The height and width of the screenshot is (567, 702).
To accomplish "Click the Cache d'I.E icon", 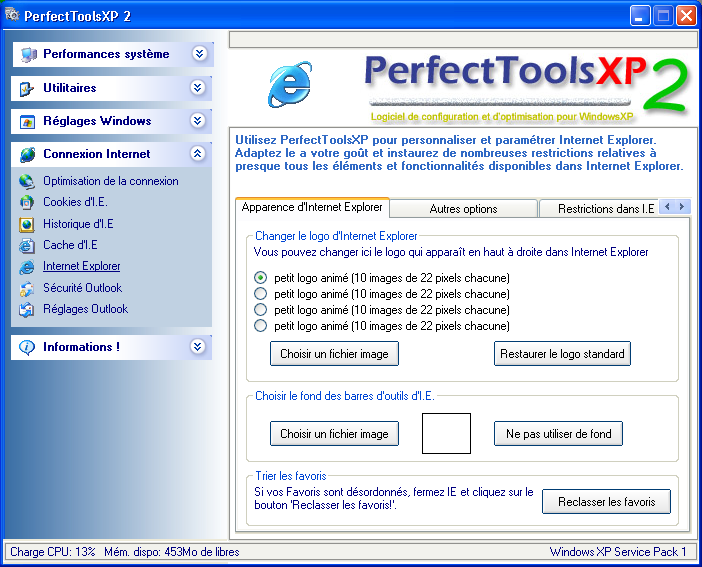I will point(26,245).
